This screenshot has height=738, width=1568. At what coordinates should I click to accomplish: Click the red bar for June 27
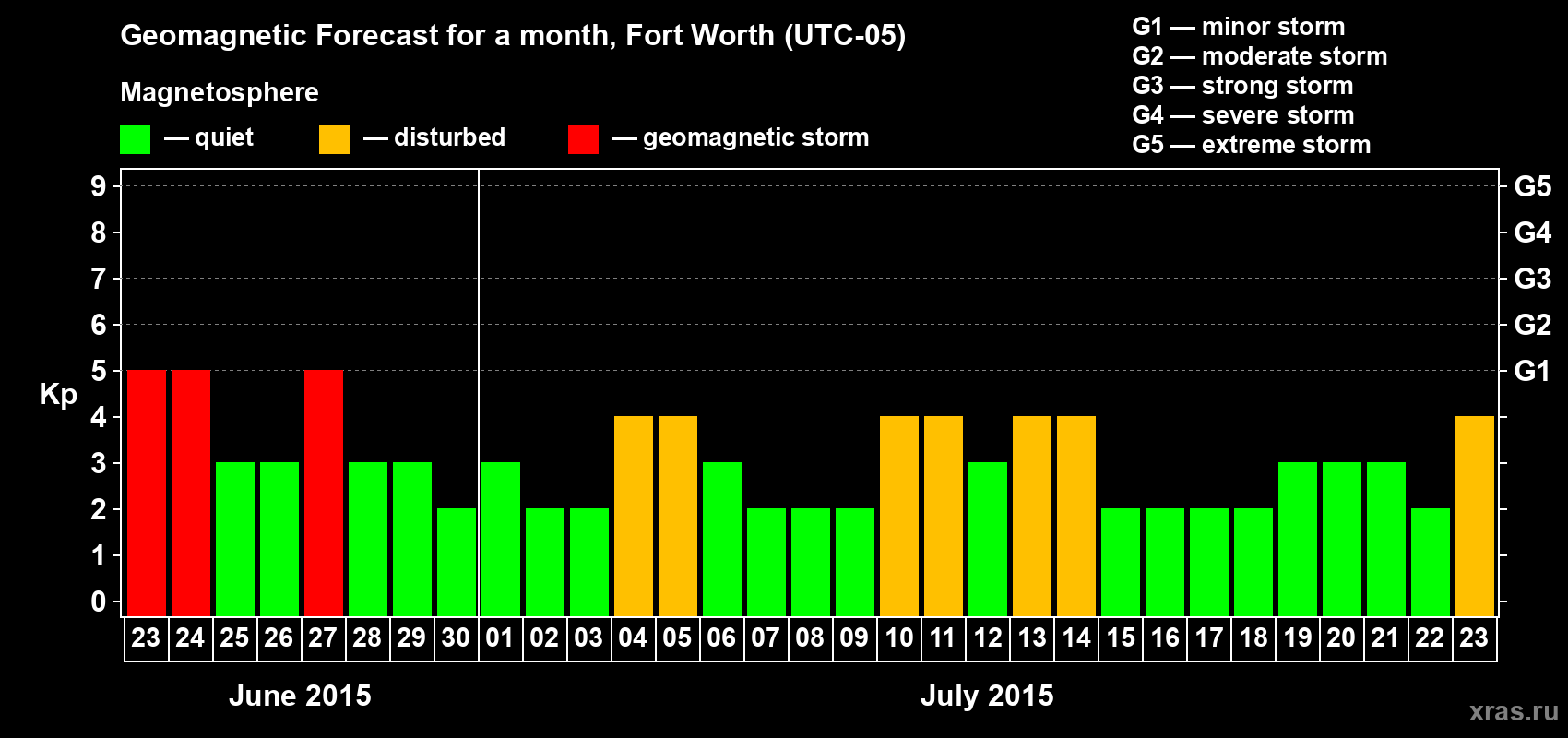tap(324, 493)
